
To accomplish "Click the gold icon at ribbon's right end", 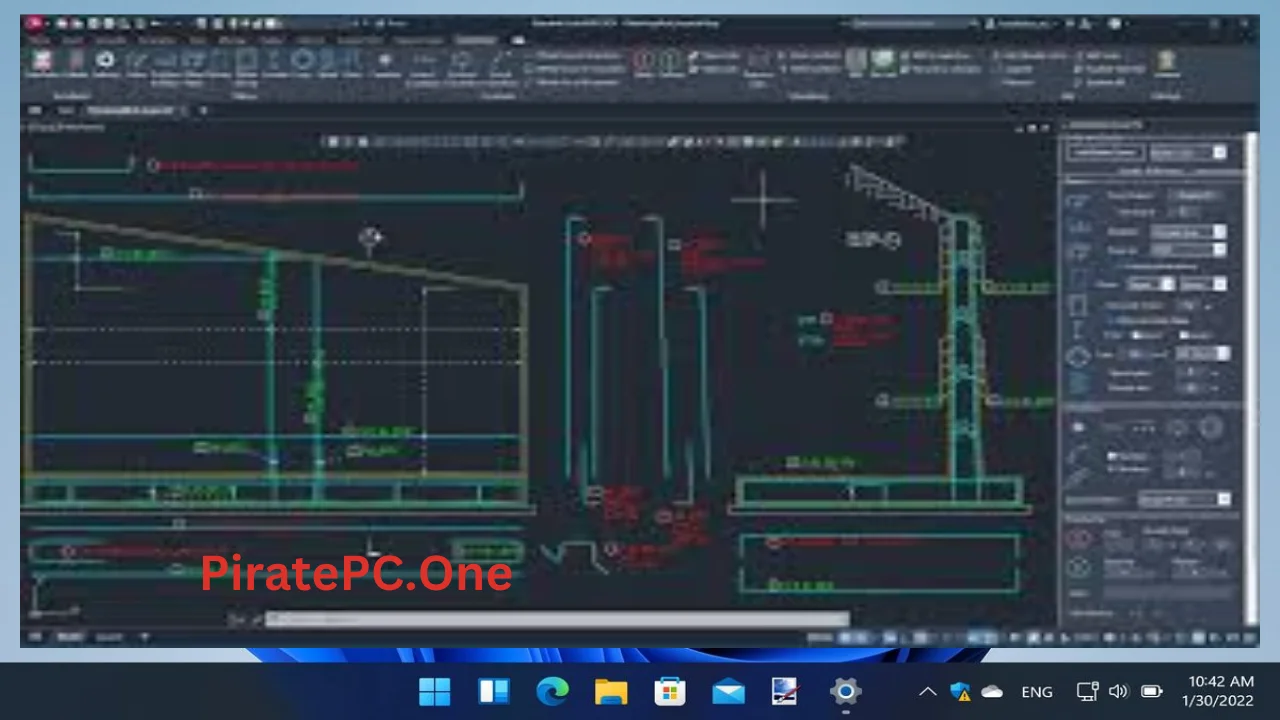I will pyautogui.click(x=1165, y=60).
